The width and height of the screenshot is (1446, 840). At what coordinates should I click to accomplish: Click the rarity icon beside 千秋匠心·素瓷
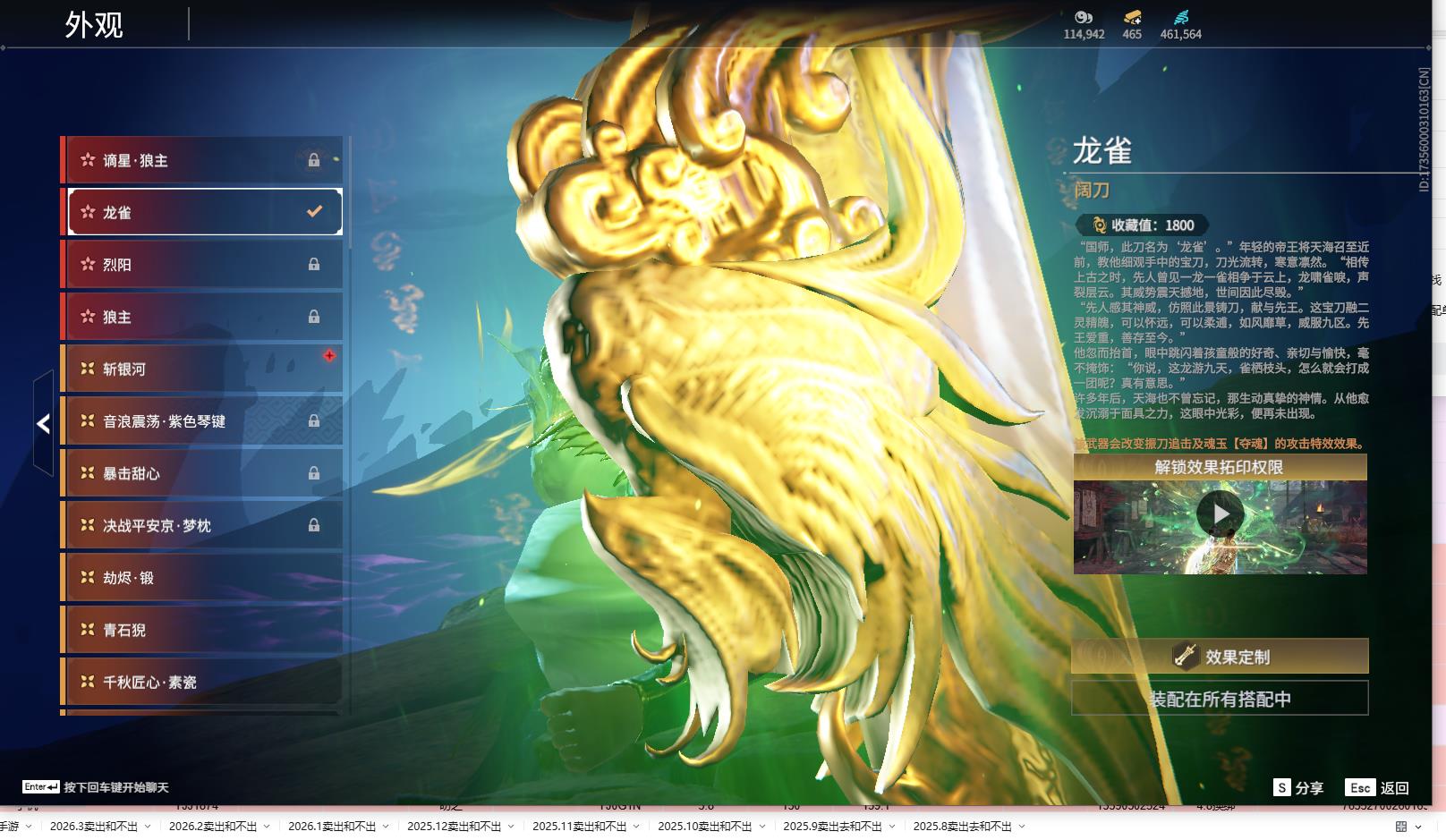88,682
